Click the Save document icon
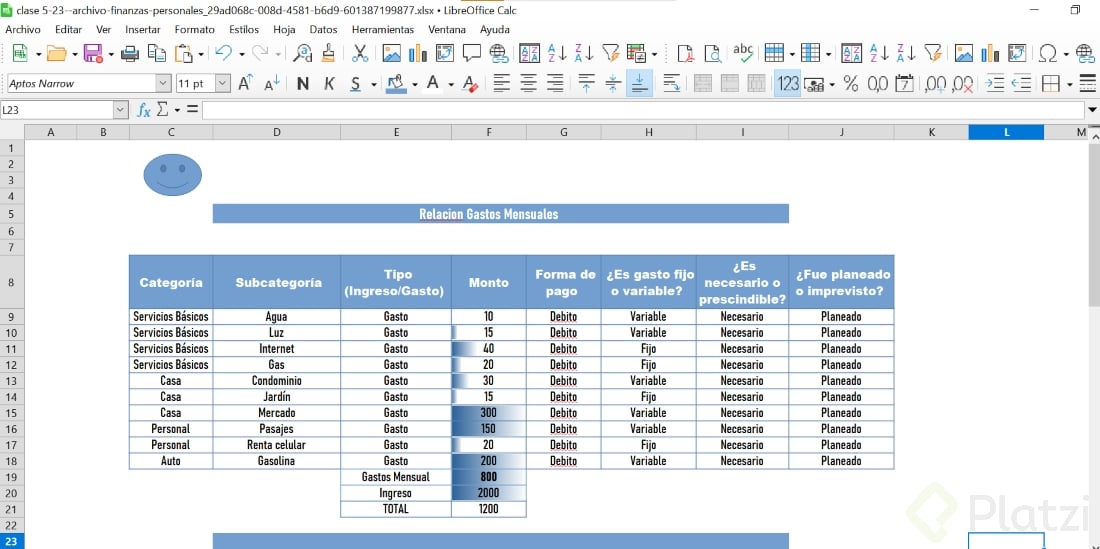The image size is (1100, 549). click(x=92, y=54)
